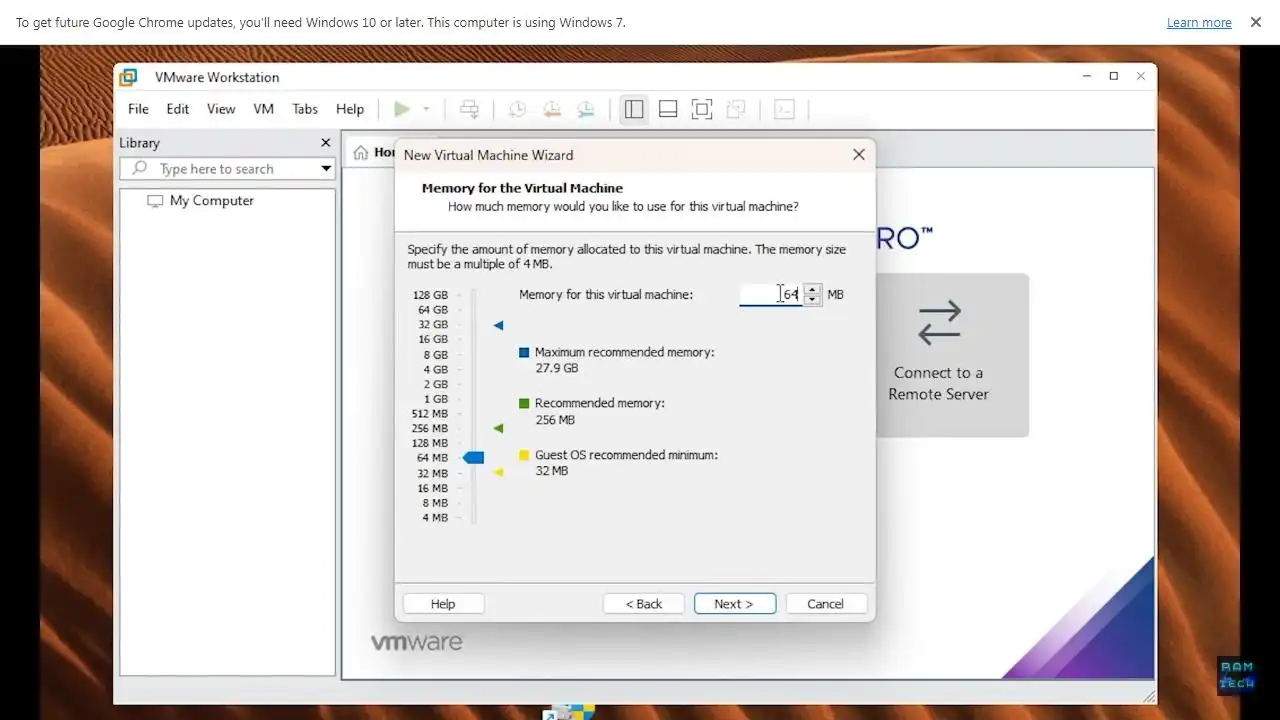Open the Edit menu

coord(178,109)
